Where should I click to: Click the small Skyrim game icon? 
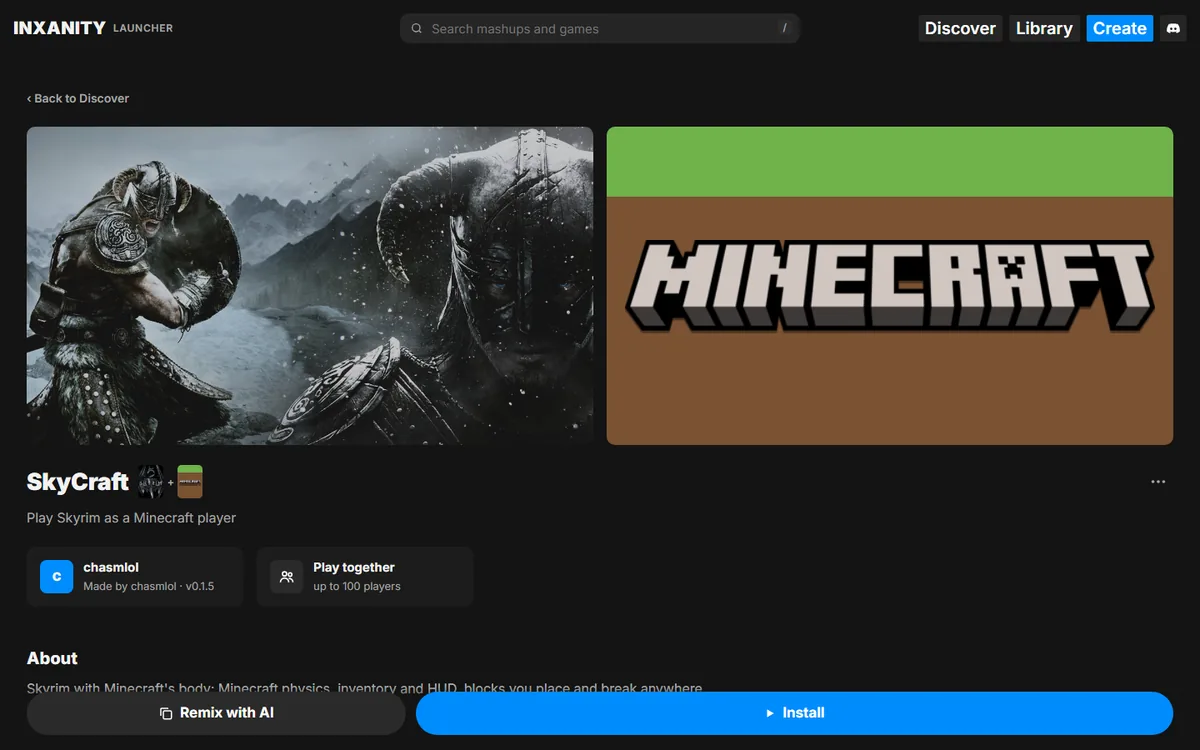coord(151,482)
